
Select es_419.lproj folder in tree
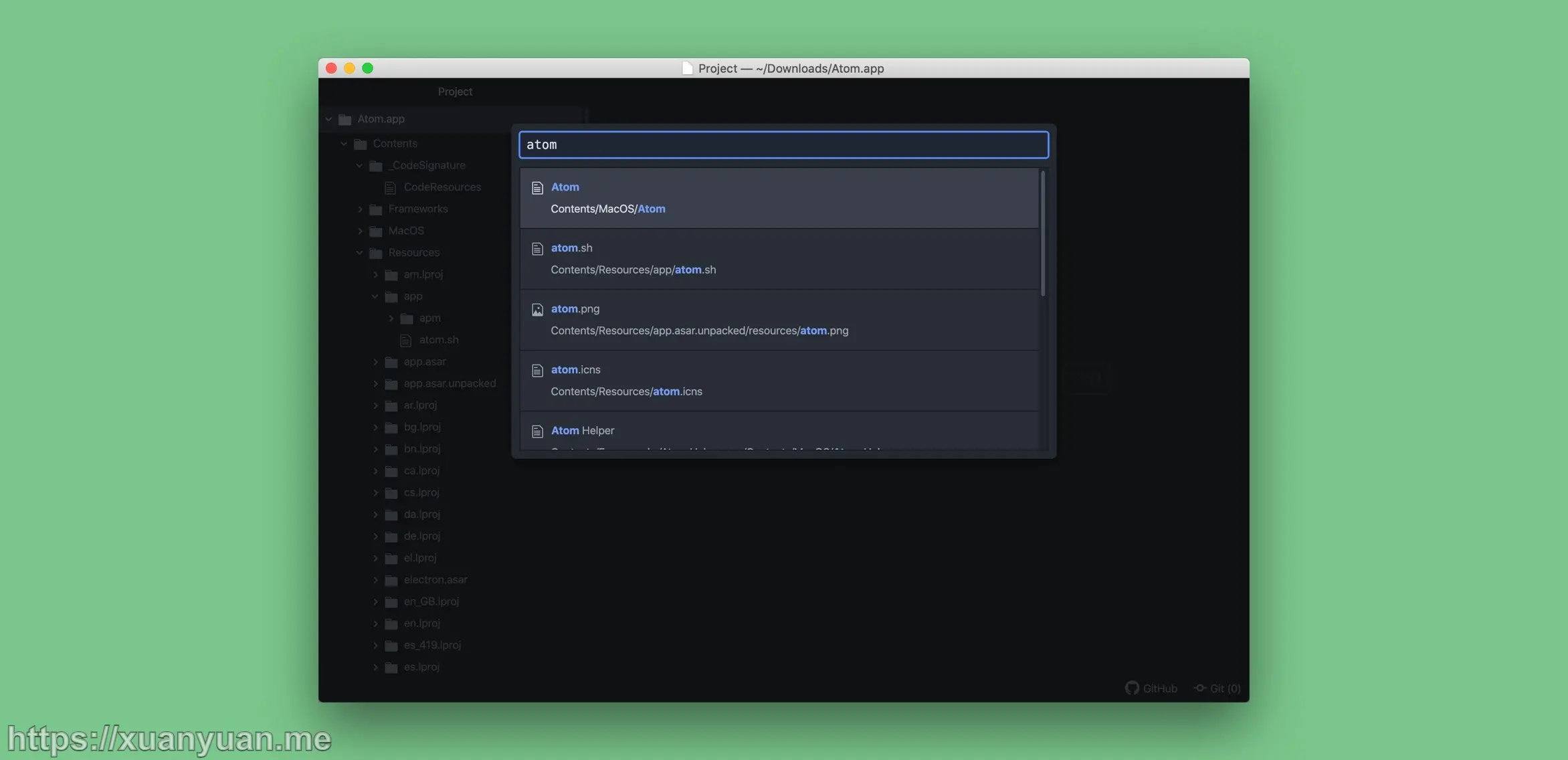pos(432,645)
